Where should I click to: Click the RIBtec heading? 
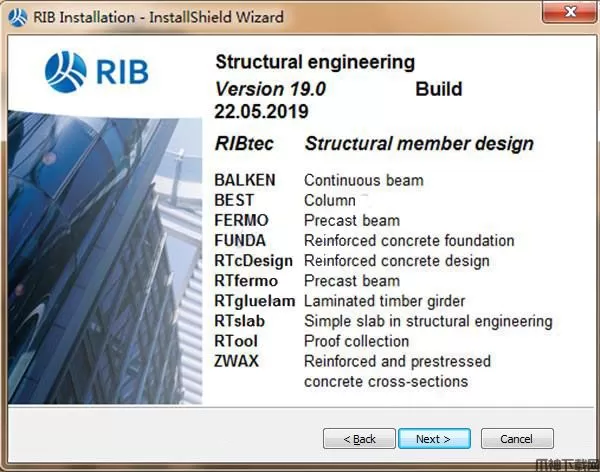pyautogui.click(x=244, y=144)
